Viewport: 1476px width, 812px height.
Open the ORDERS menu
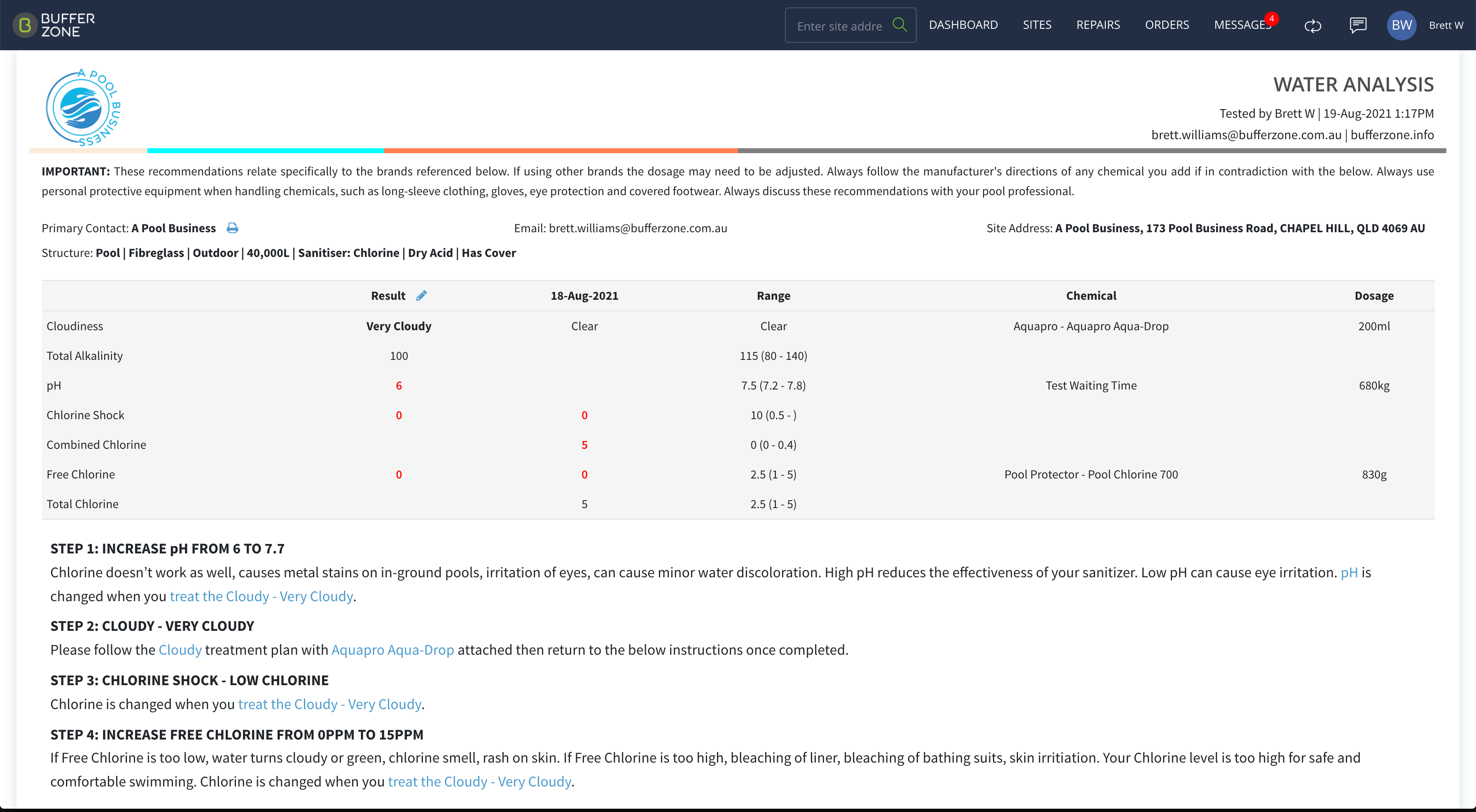(1167, 25)
